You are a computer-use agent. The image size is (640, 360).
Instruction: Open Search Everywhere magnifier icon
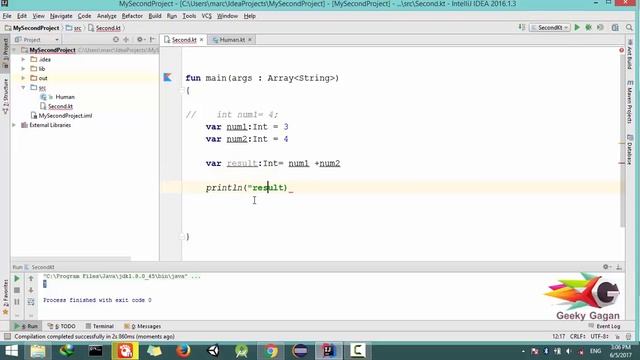(x=629, y=27)
